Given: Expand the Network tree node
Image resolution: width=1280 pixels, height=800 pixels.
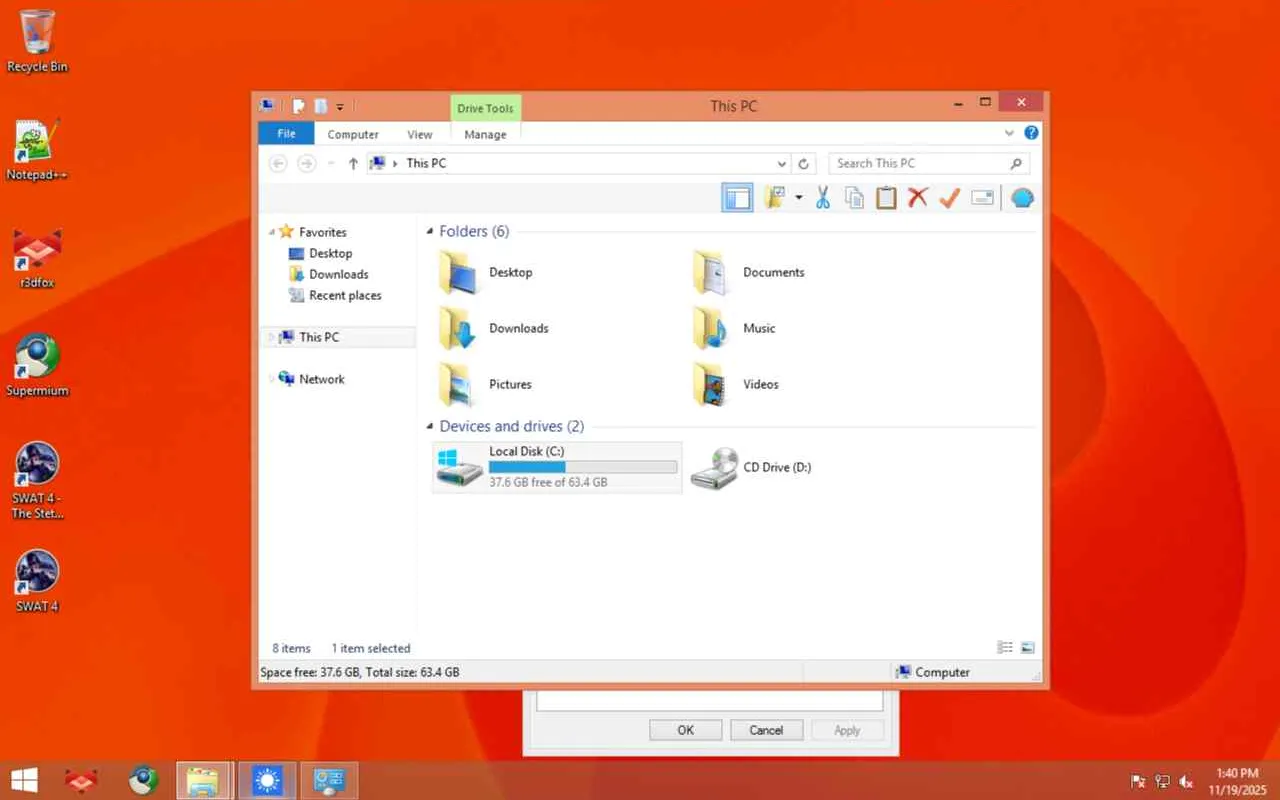Looking at the screenshot, I should click(x=271, y=379).
